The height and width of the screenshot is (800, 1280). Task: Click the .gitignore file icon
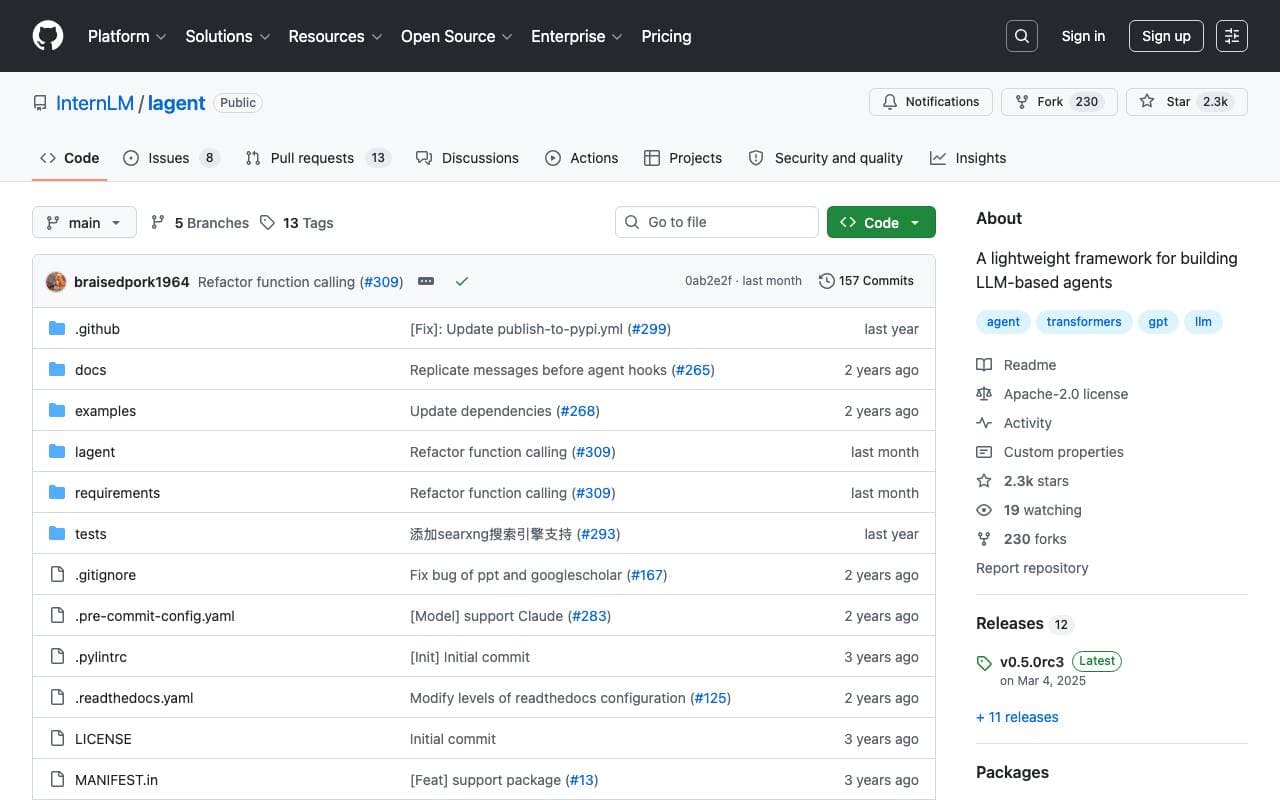tap(57, 575)
